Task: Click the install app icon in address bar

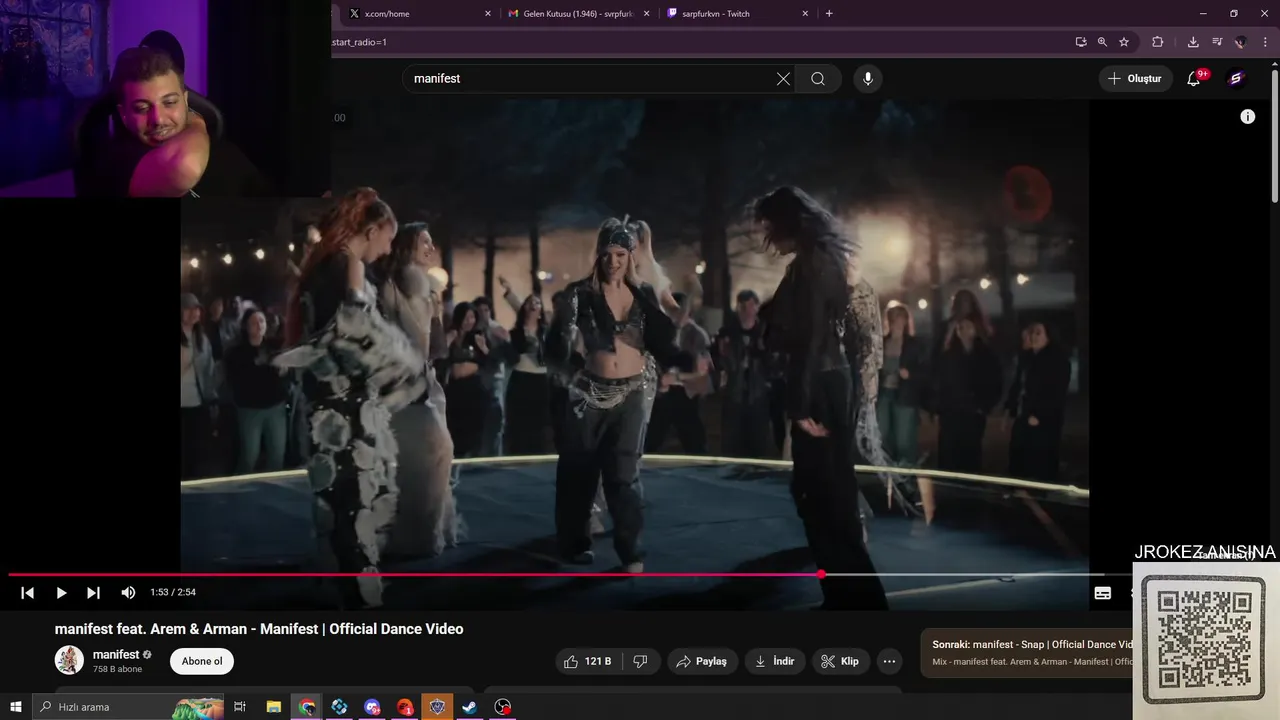Action: [x=1081, y=42]
